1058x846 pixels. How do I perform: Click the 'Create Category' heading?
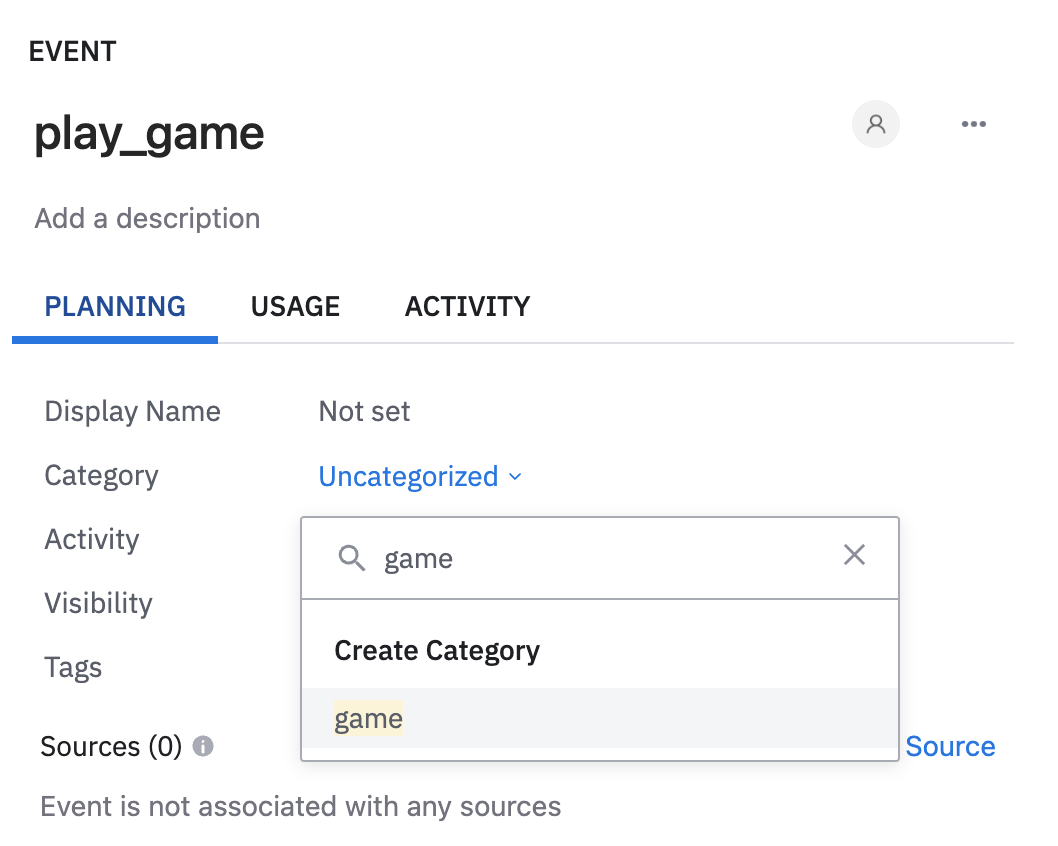click(437, 651)
